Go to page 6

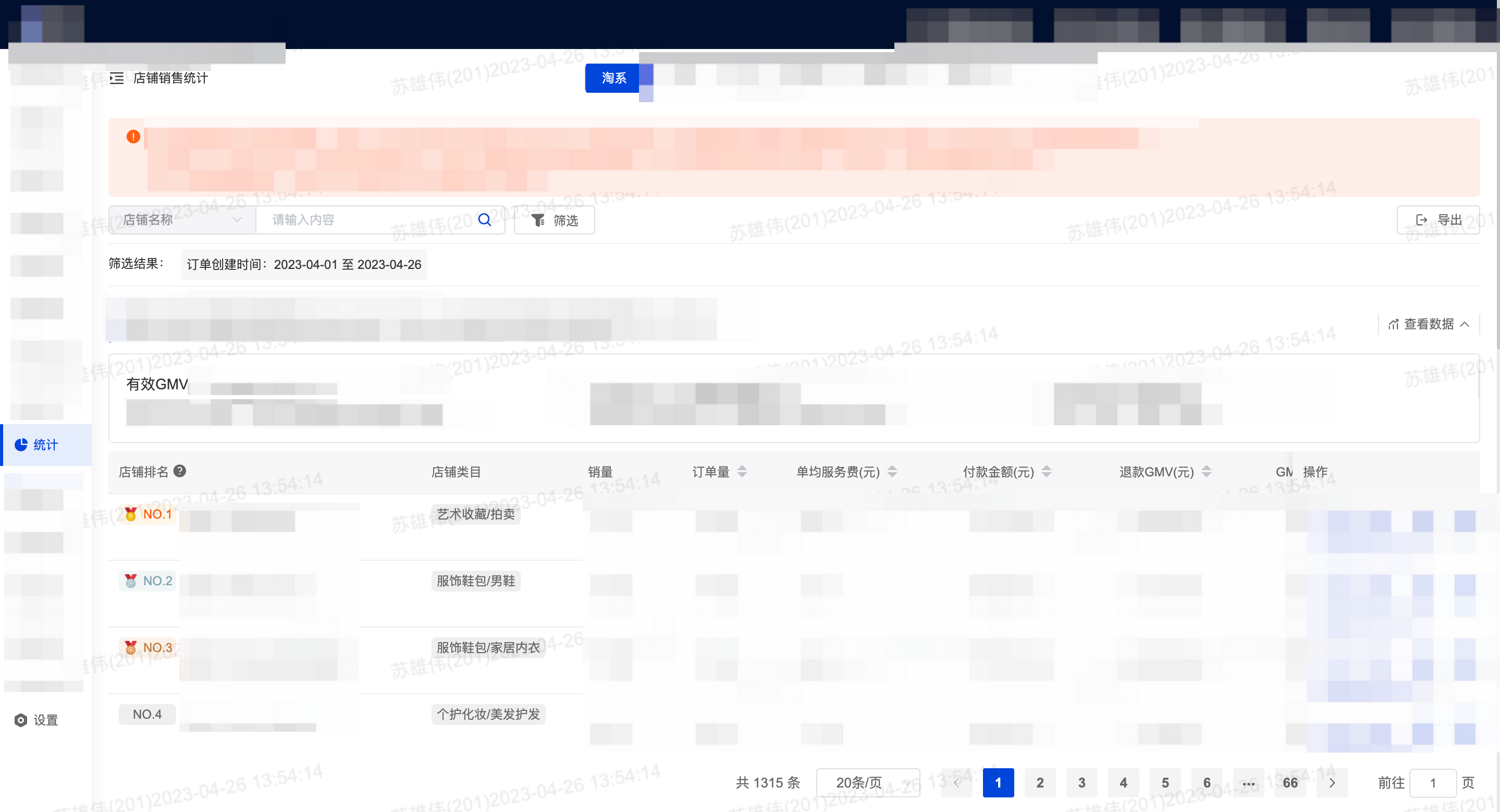tap(1207, 783)
